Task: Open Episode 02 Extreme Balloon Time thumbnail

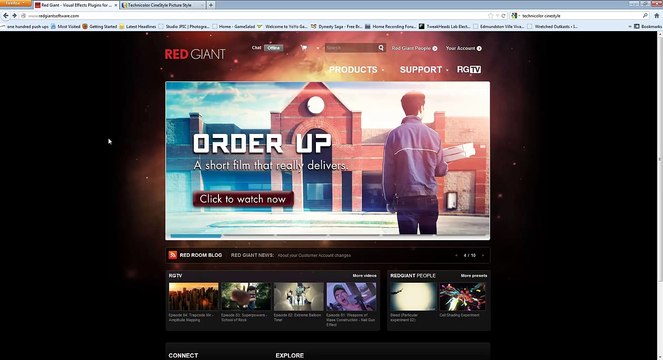Action: click(299, 297)
